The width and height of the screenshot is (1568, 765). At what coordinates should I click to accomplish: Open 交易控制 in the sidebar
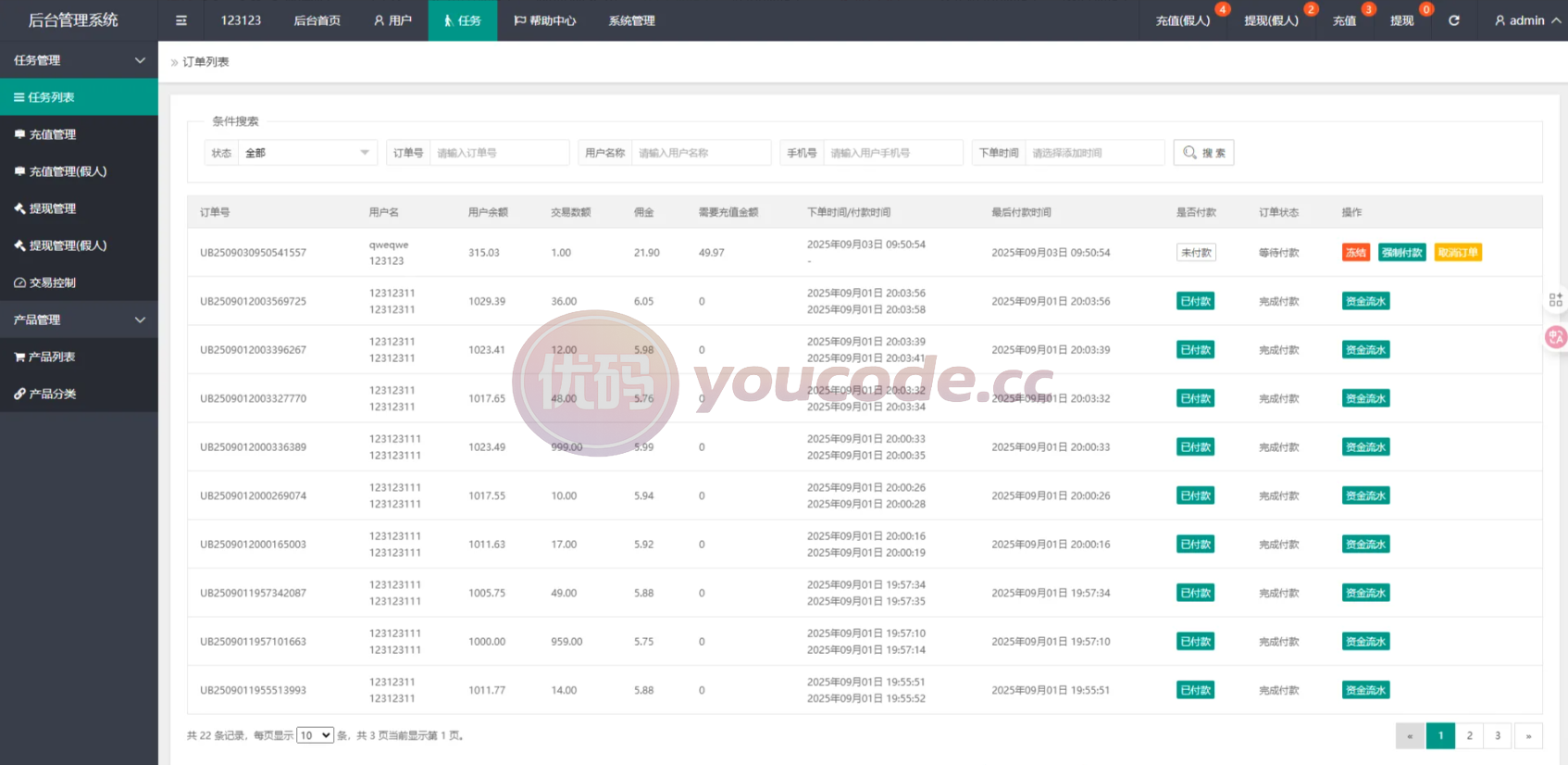click(x=79, y=282)
